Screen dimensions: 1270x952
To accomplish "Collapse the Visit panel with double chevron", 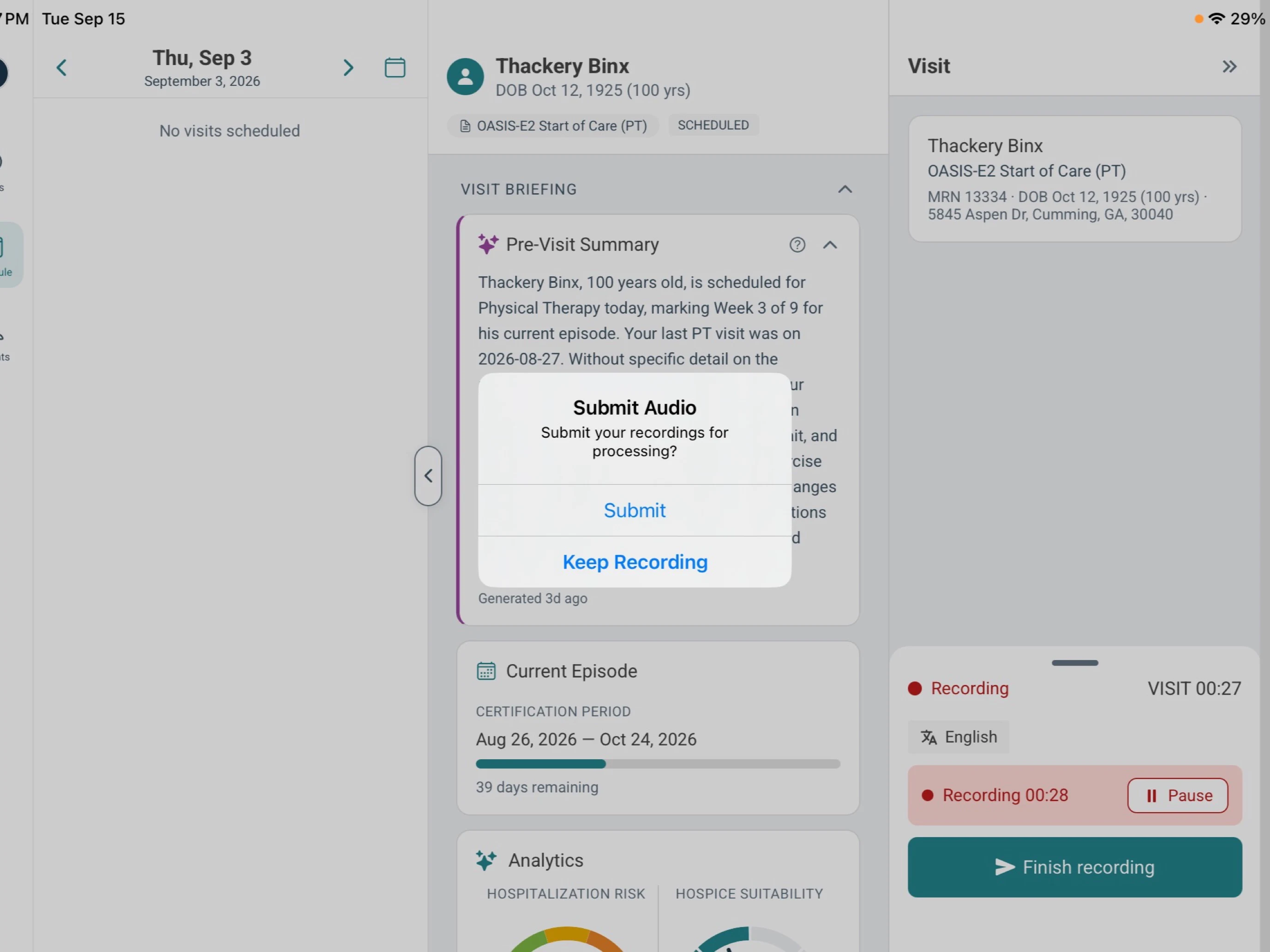I will 1228,66.
